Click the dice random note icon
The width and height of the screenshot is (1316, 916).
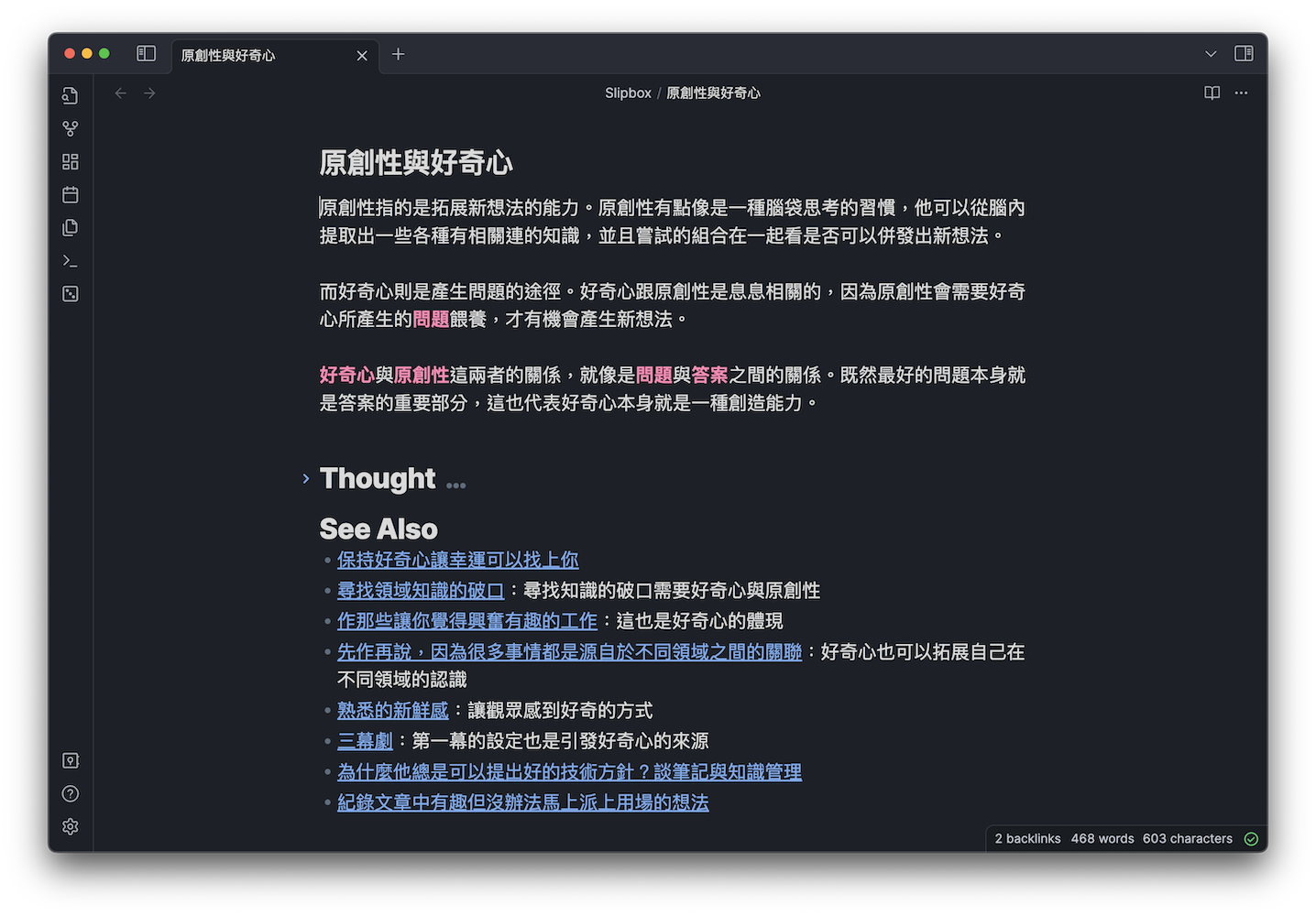[x=71, y=294]
